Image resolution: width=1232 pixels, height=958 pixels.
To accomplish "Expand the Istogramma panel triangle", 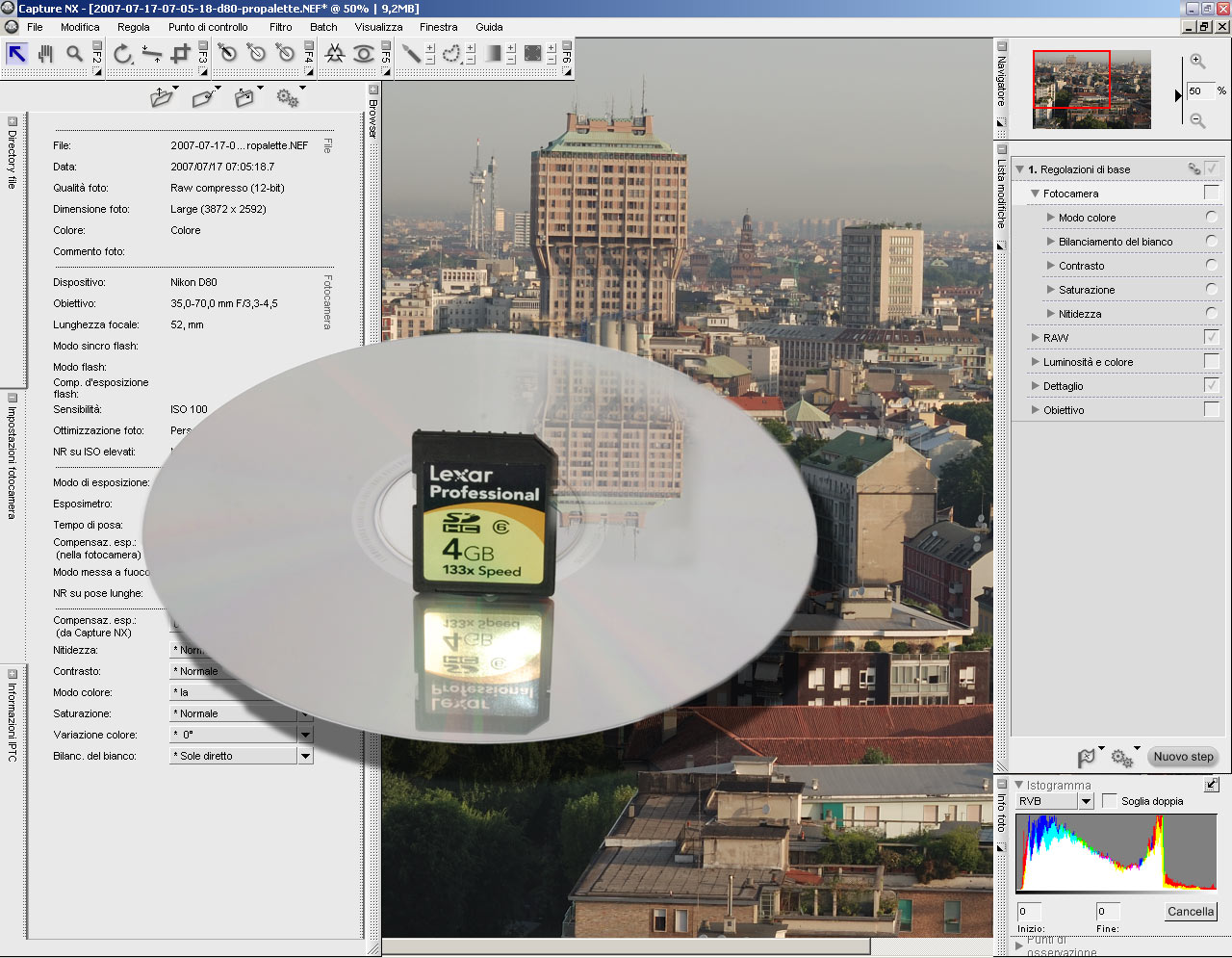I will [1019, 785].
